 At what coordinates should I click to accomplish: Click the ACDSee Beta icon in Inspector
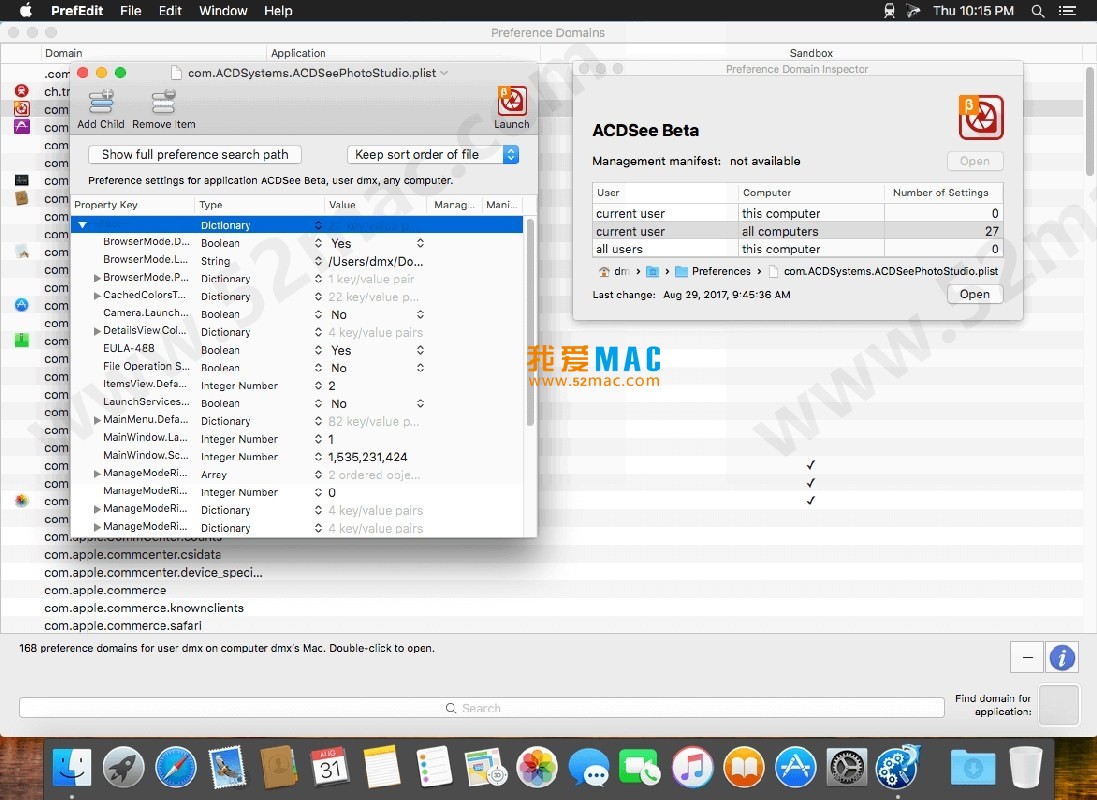pyautogui.click(x=981, y=117)
